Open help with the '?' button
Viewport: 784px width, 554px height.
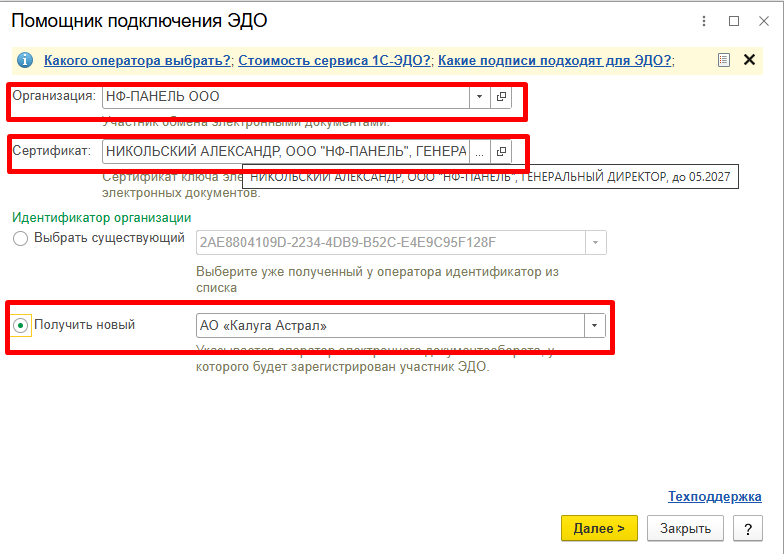[x=748, y=528]
